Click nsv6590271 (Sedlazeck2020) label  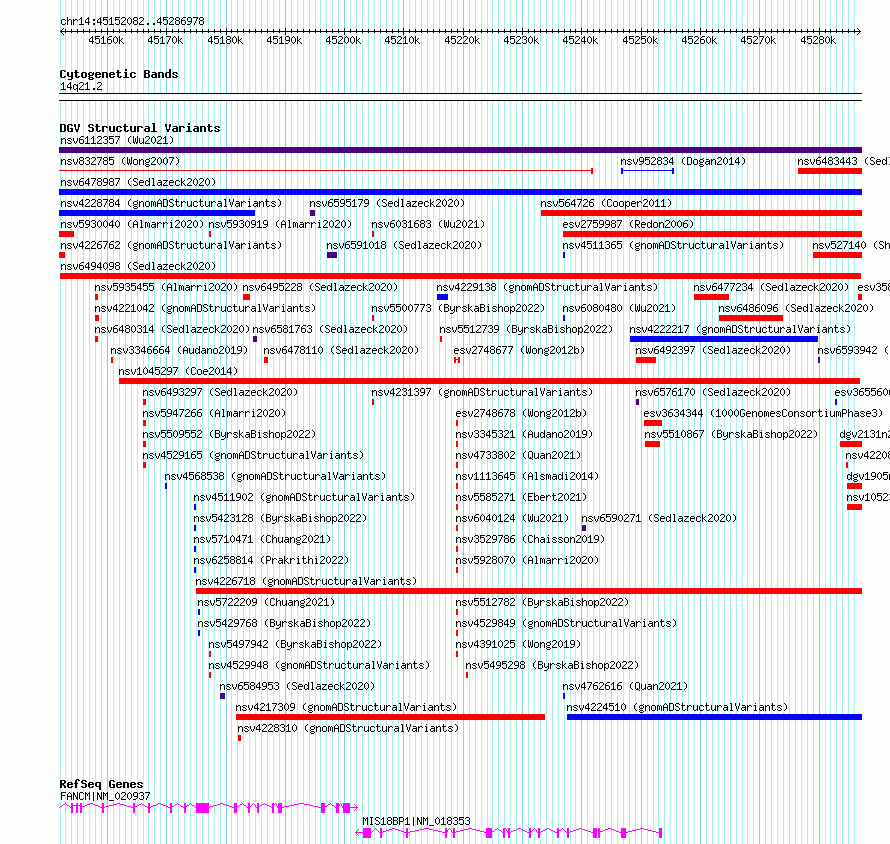659,518
